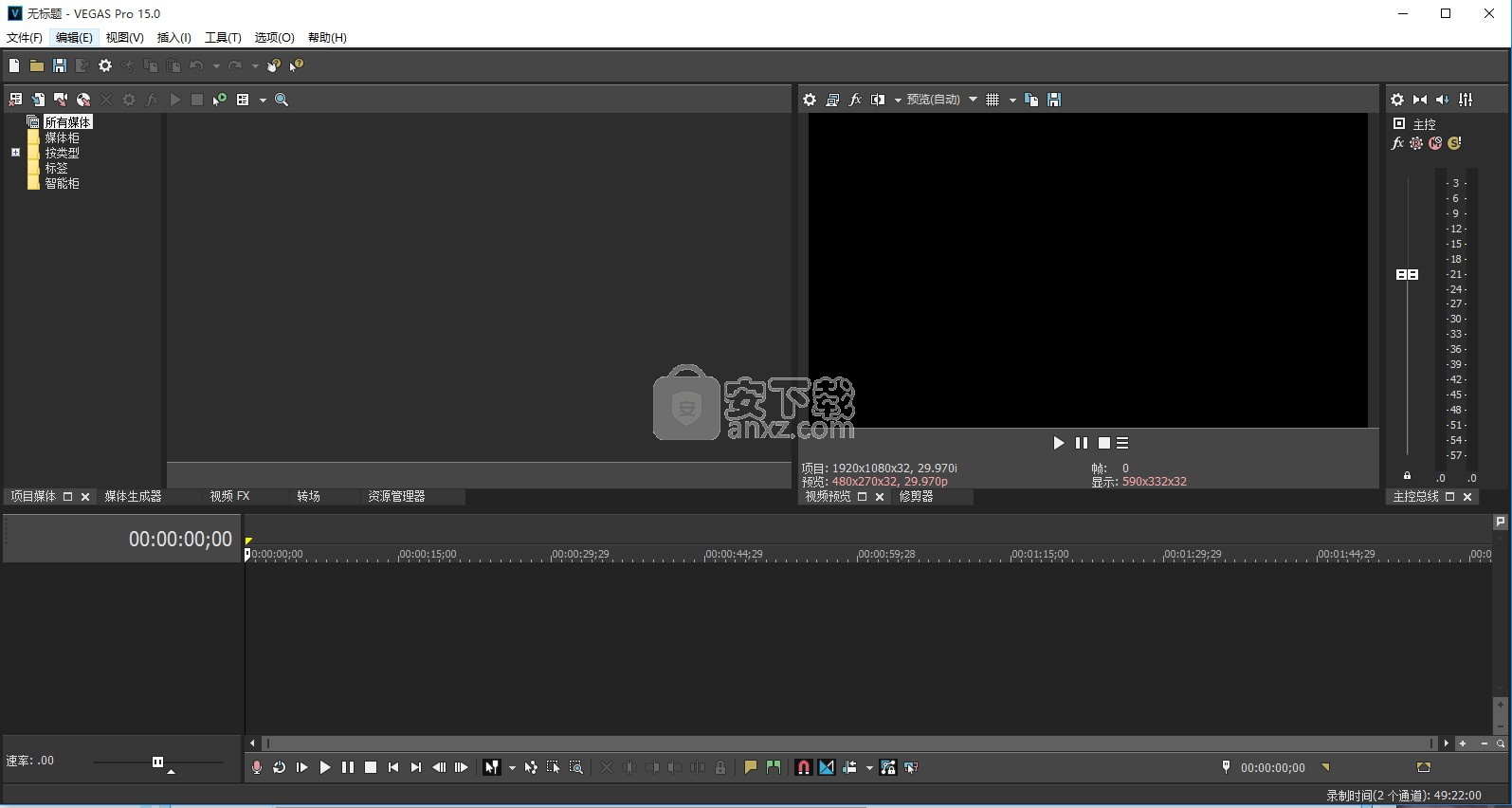This screenshot has width=1512, height=808.
Task: Toggle loop playback on transport bar
Action: [280, 767]
